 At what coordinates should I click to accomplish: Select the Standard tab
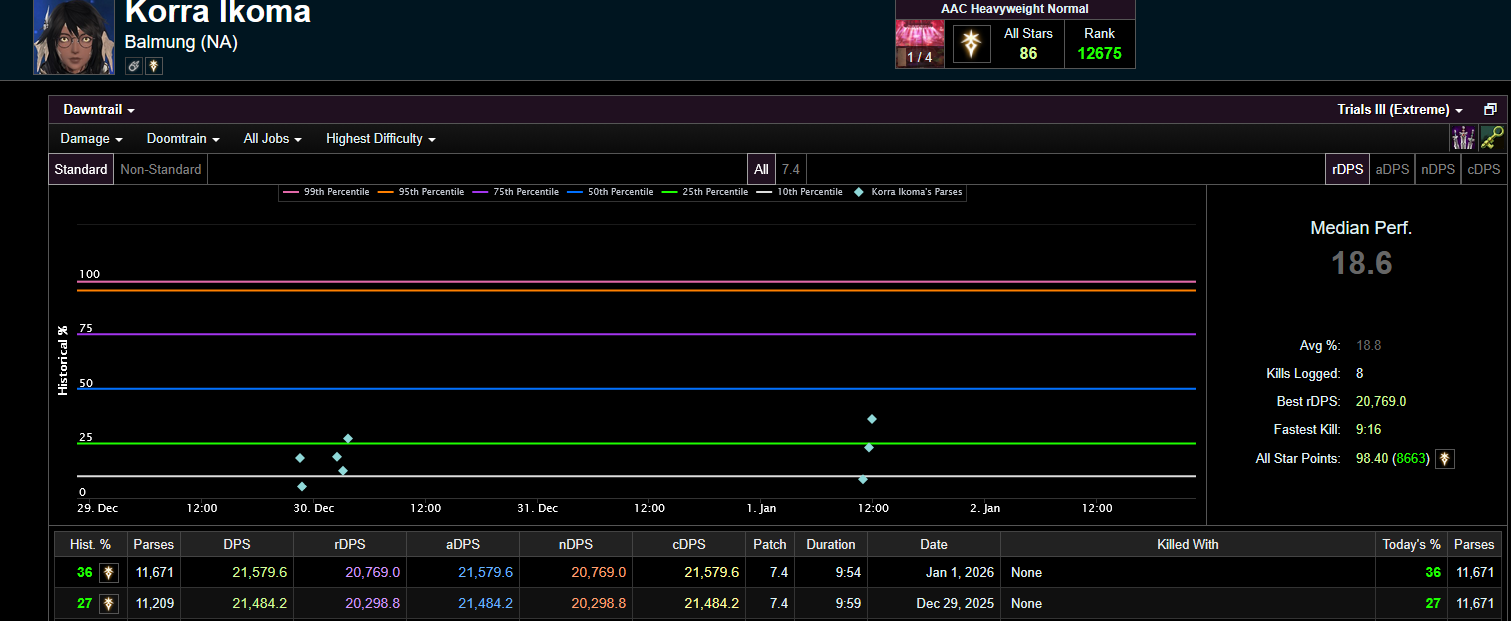click(81, 169)
